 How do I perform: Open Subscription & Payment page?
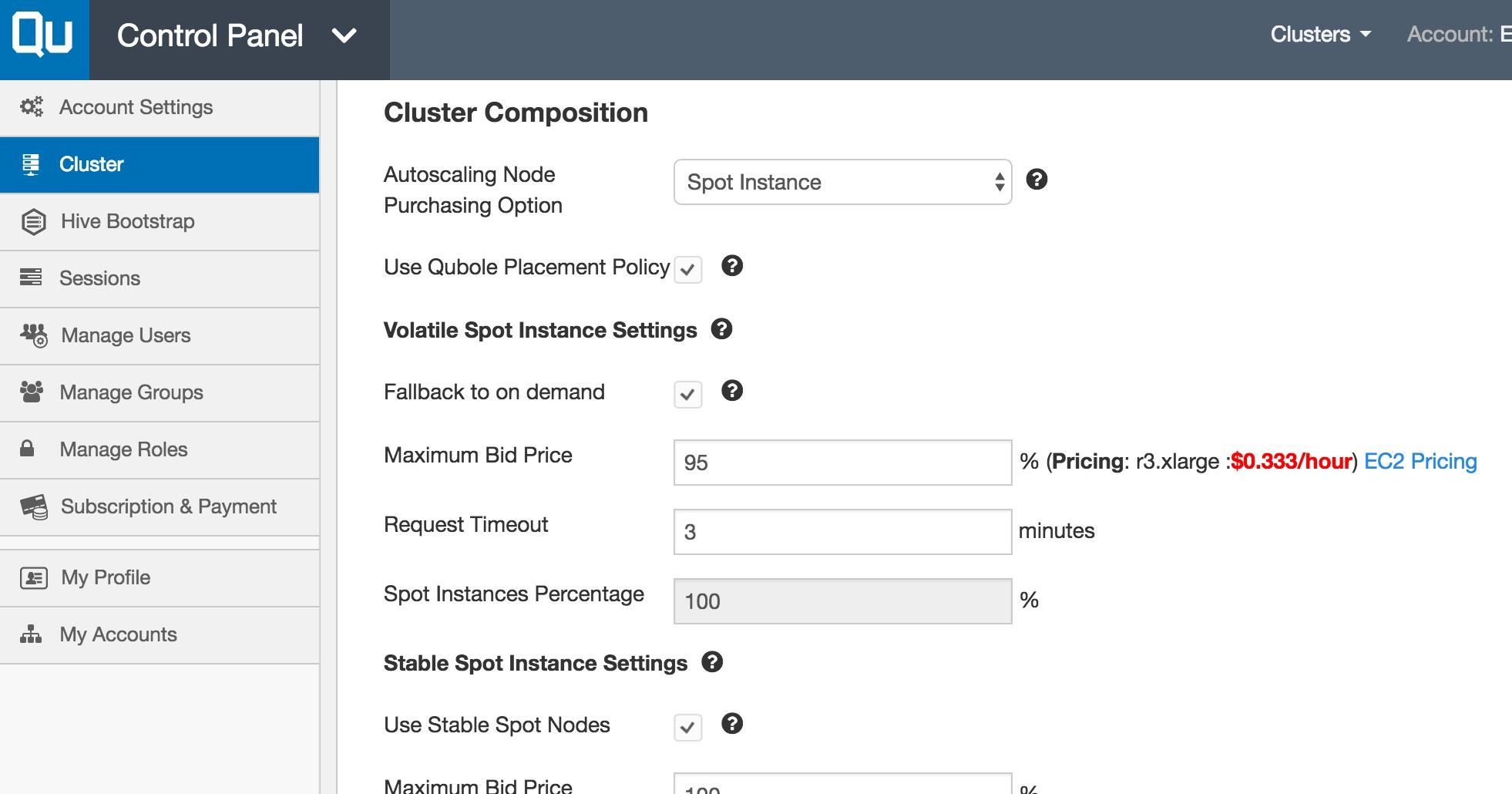coord(160,506)
